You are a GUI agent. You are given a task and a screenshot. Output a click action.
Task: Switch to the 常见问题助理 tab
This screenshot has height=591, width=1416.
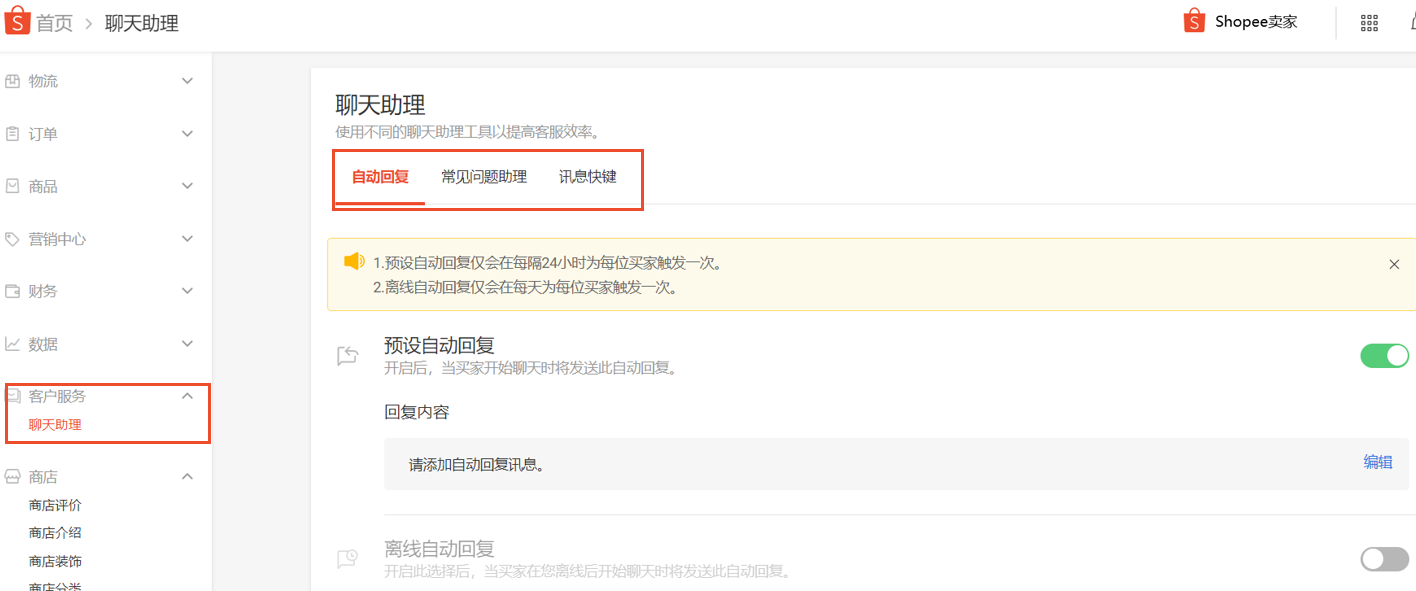(484, 177)
